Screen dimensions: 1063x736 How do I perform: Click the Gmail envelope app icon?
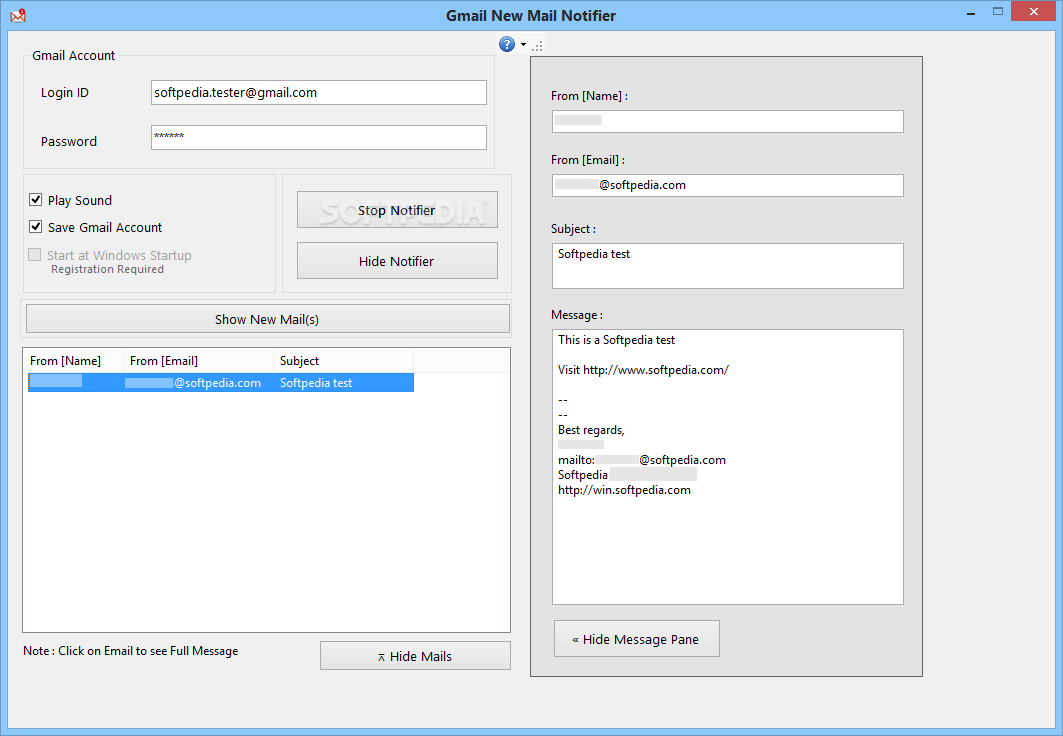coord(18,15)
